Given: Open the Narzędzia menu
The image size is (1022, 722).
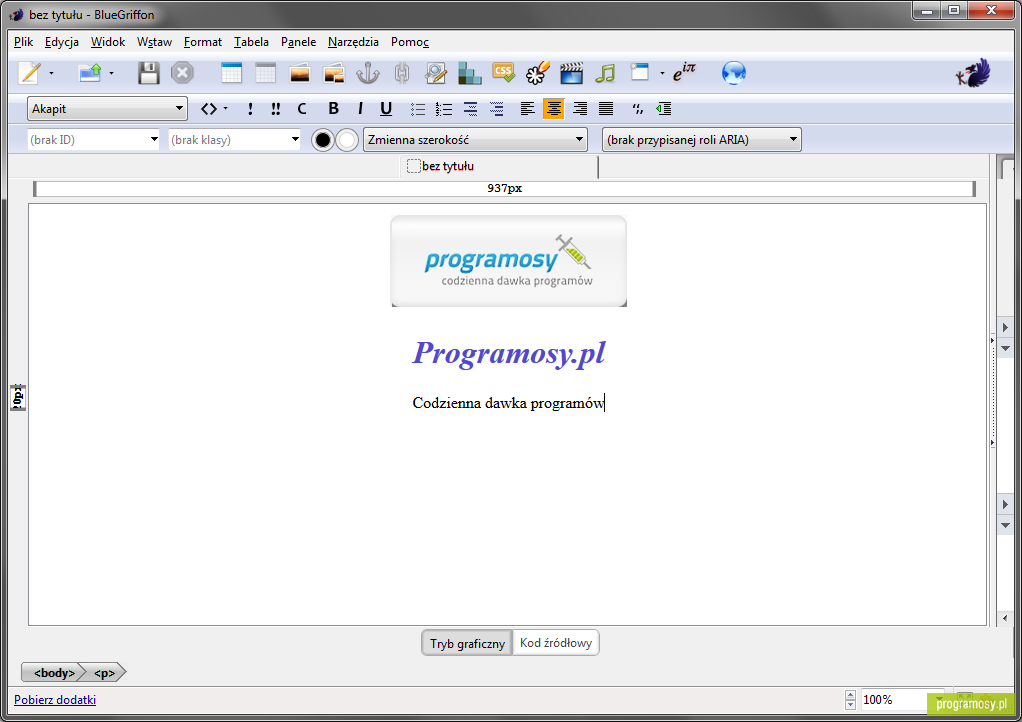Looking at the screenshot, I should click(353, 42).
